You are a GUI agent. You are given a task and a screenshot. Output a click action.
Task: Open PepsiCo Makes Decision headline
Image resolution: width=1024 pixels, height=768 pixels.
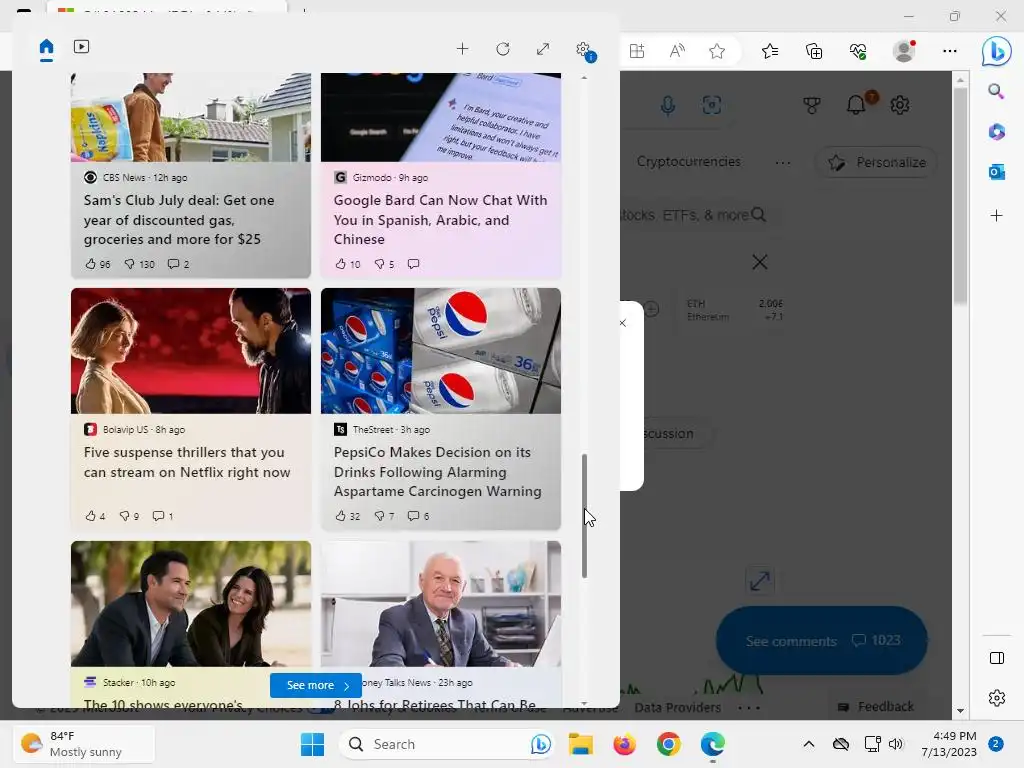pyautogui.click(x=438, y=472)
